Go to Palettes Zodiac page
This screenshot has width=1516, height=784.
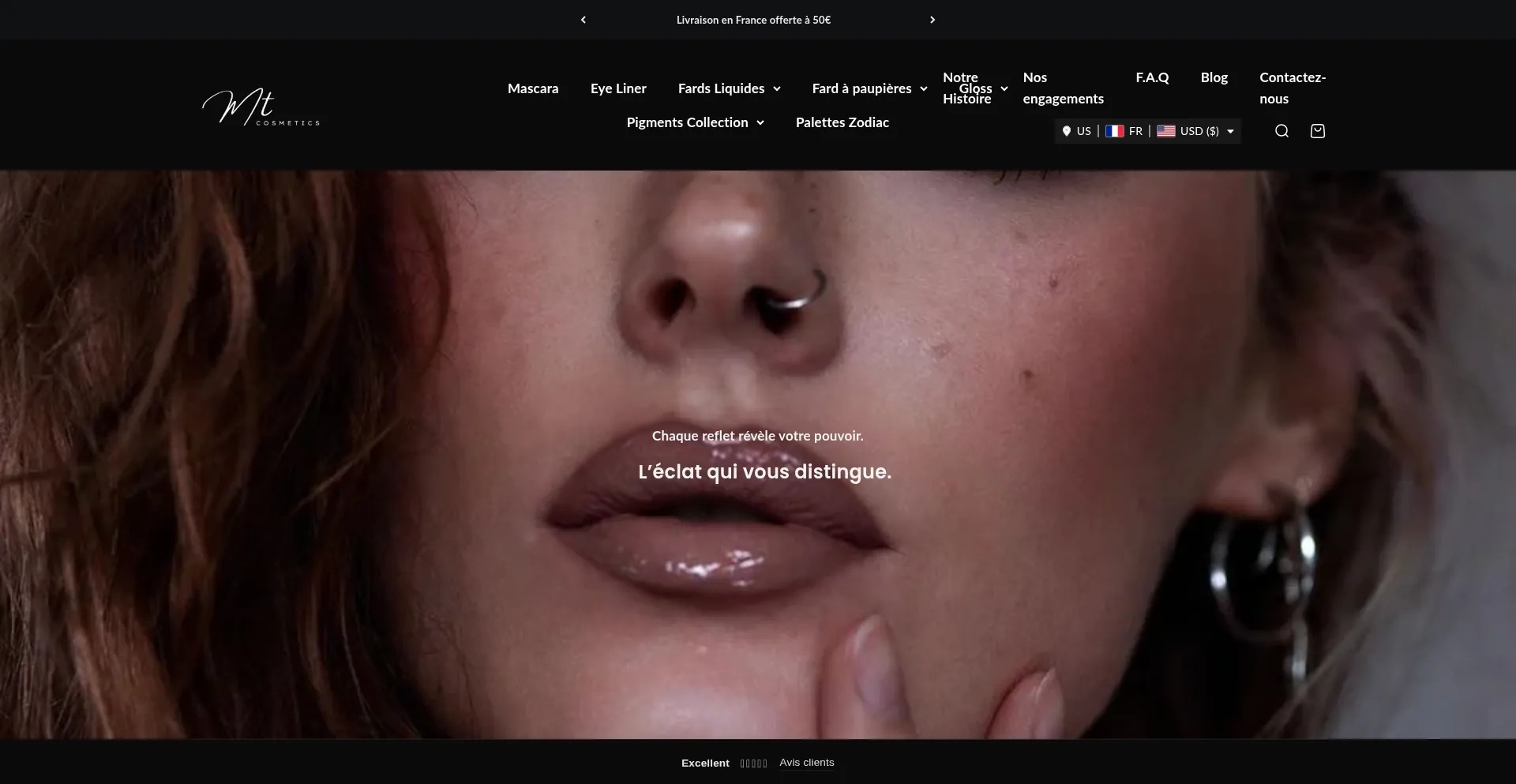pos(842,122)
